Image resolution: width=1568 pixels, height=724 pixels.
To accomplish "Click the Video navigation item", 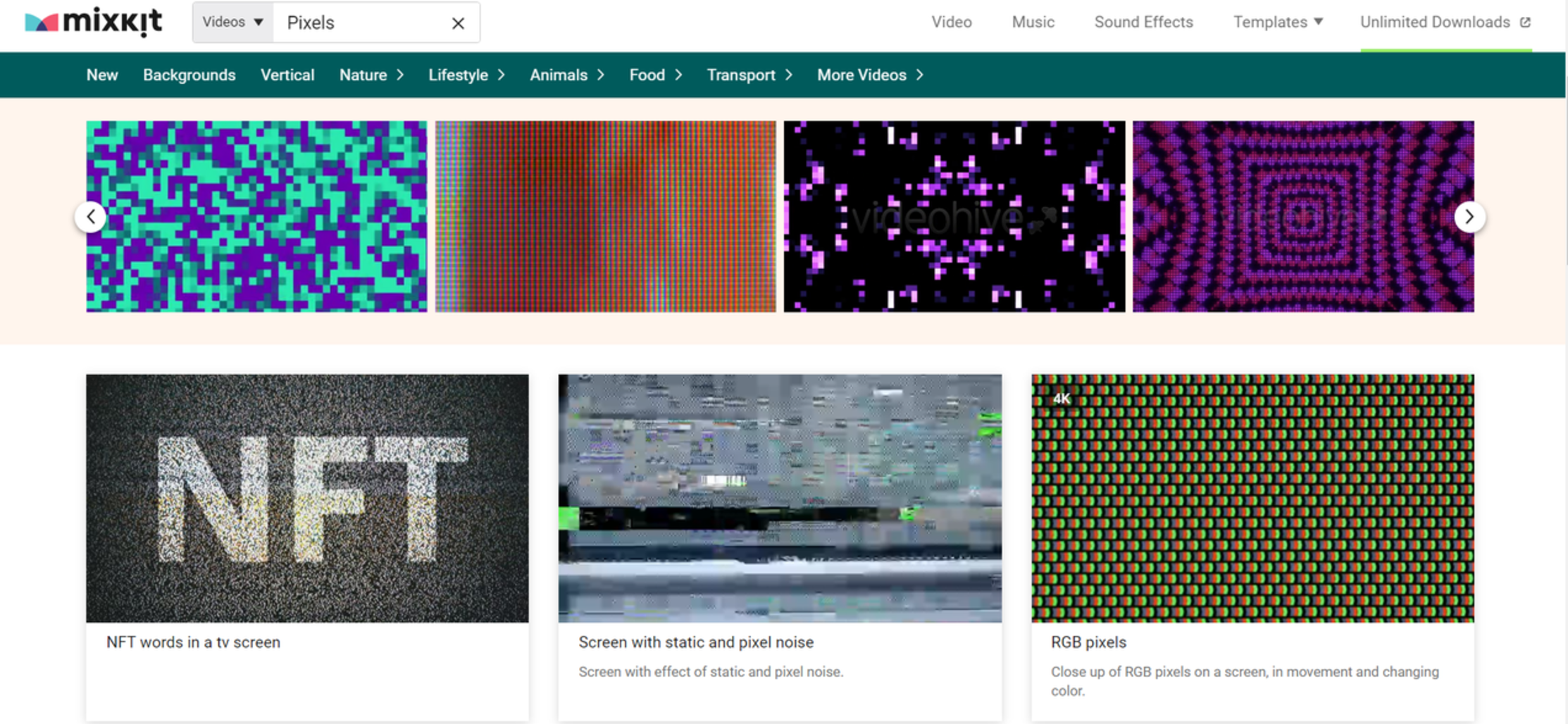I will (952, 22).
